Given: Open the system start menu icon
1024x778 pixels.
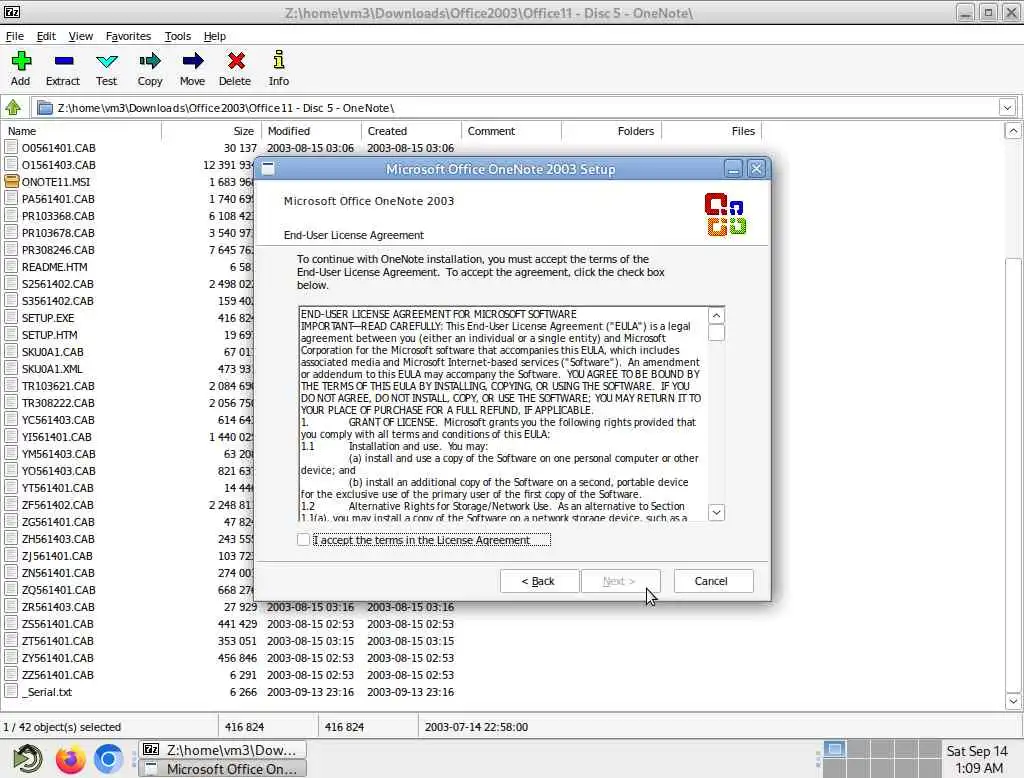Looking at the screenshot, I should pos(28,759).
